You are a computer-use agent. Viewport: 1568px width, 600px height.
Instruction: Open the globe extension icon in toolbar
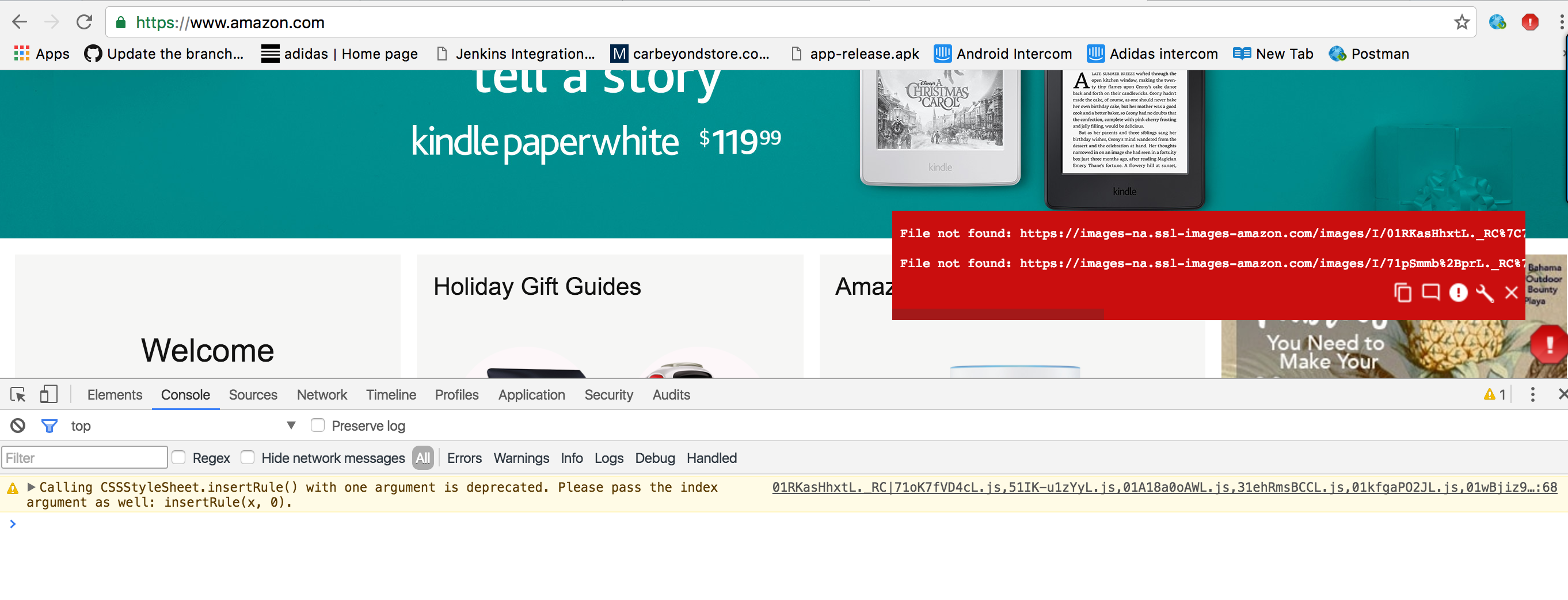pyautogui.click(x=1497, y=22)
